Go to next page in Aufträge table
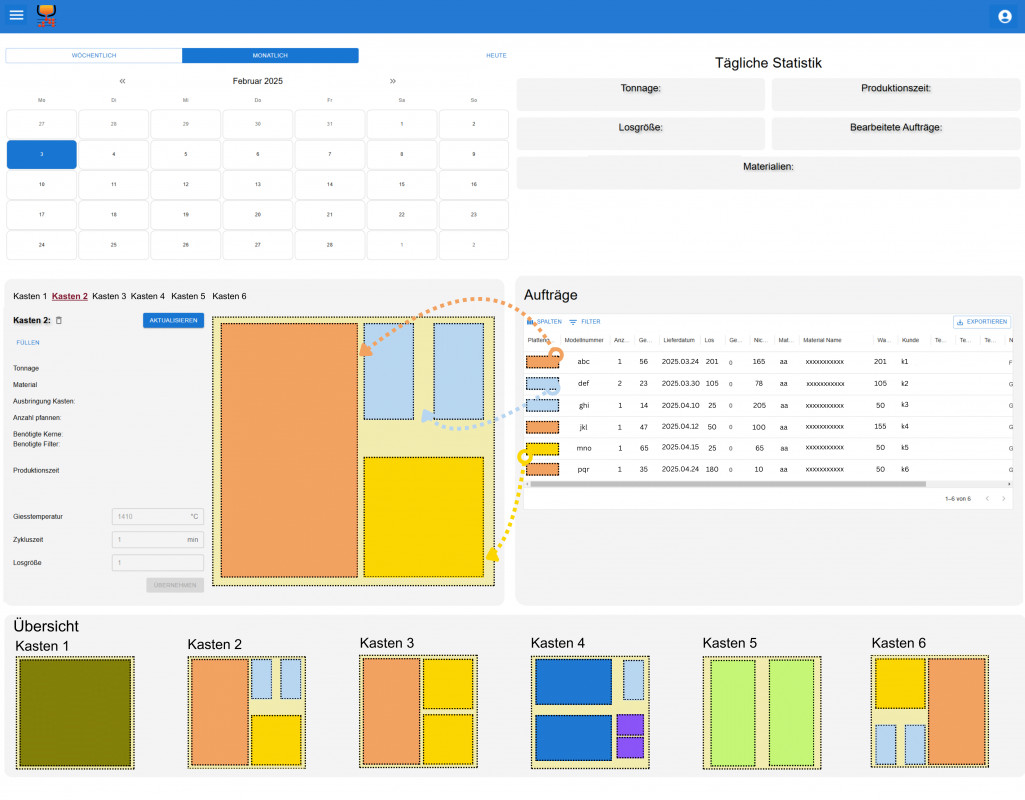 click(1003, 499)
